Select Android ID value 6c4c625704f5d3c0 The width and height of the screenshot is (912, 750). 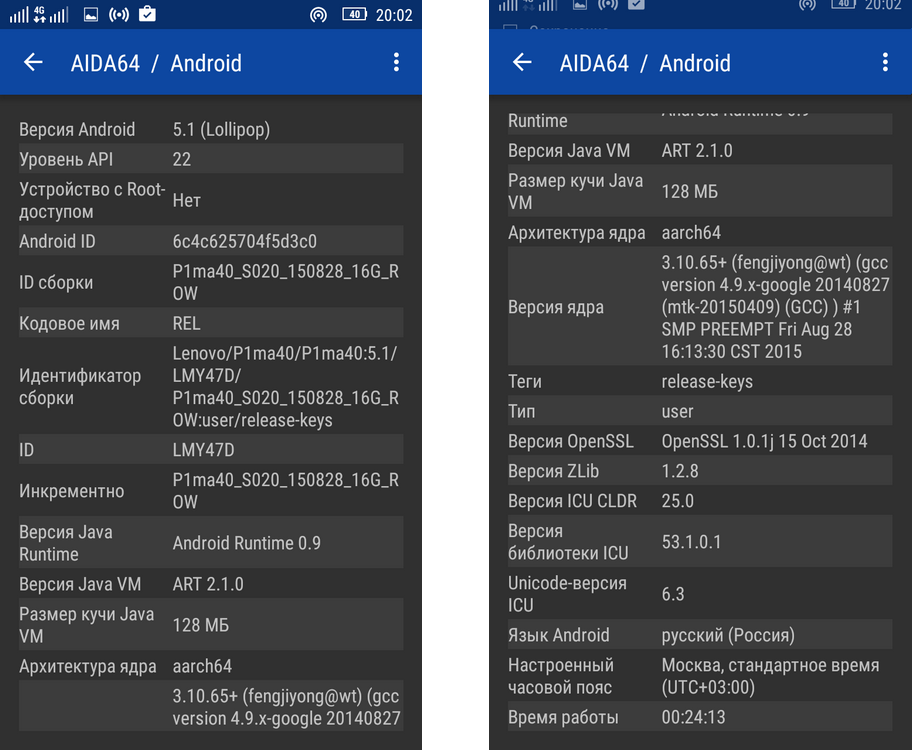pyautogui.click(x=244, y=241)
